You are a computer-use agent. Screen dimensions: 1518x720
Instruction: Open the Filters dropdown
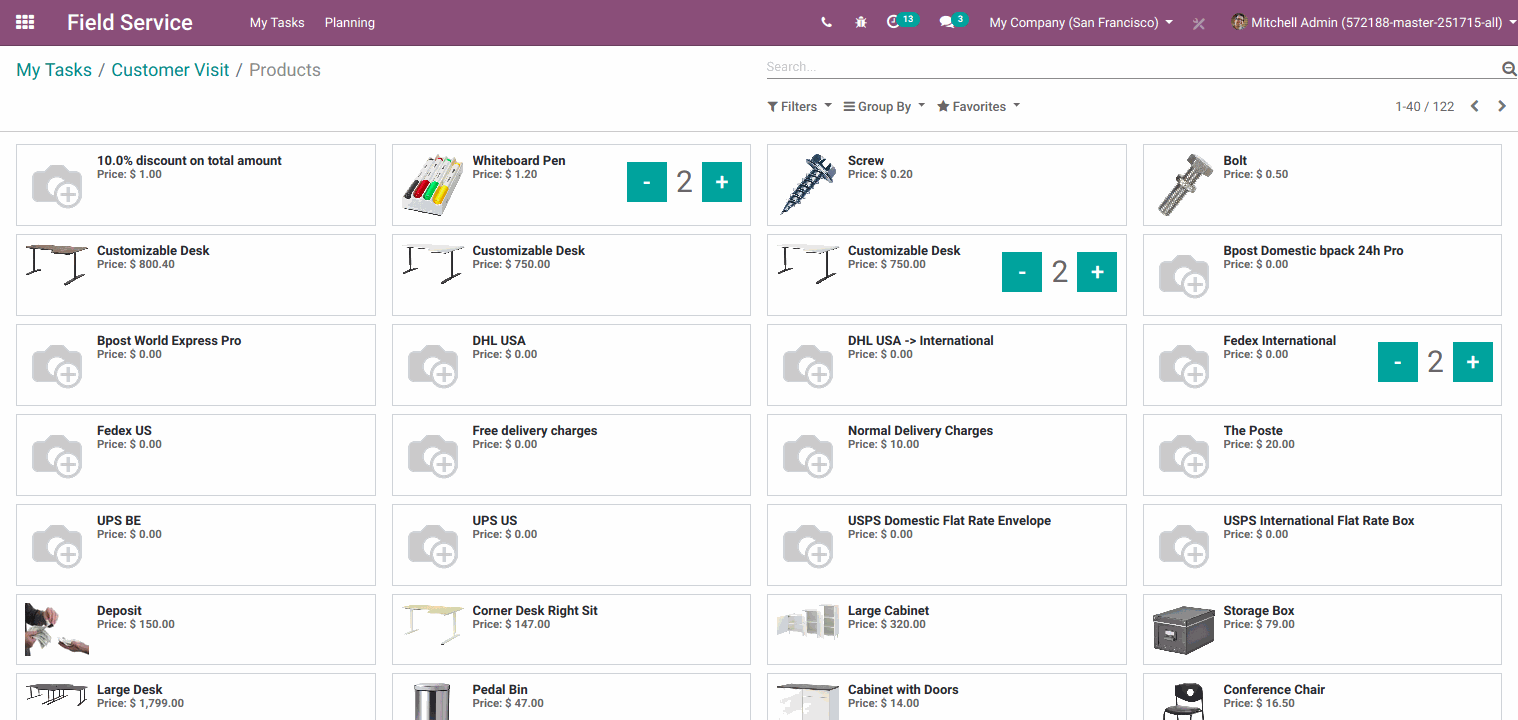pos(798,106)
